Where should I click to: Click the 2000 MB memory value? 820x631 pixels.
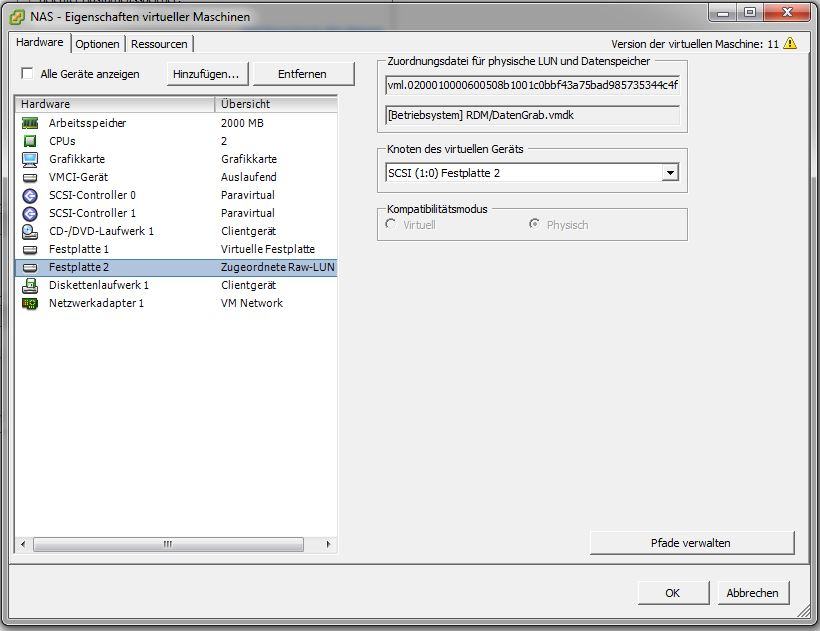[242, 123]
